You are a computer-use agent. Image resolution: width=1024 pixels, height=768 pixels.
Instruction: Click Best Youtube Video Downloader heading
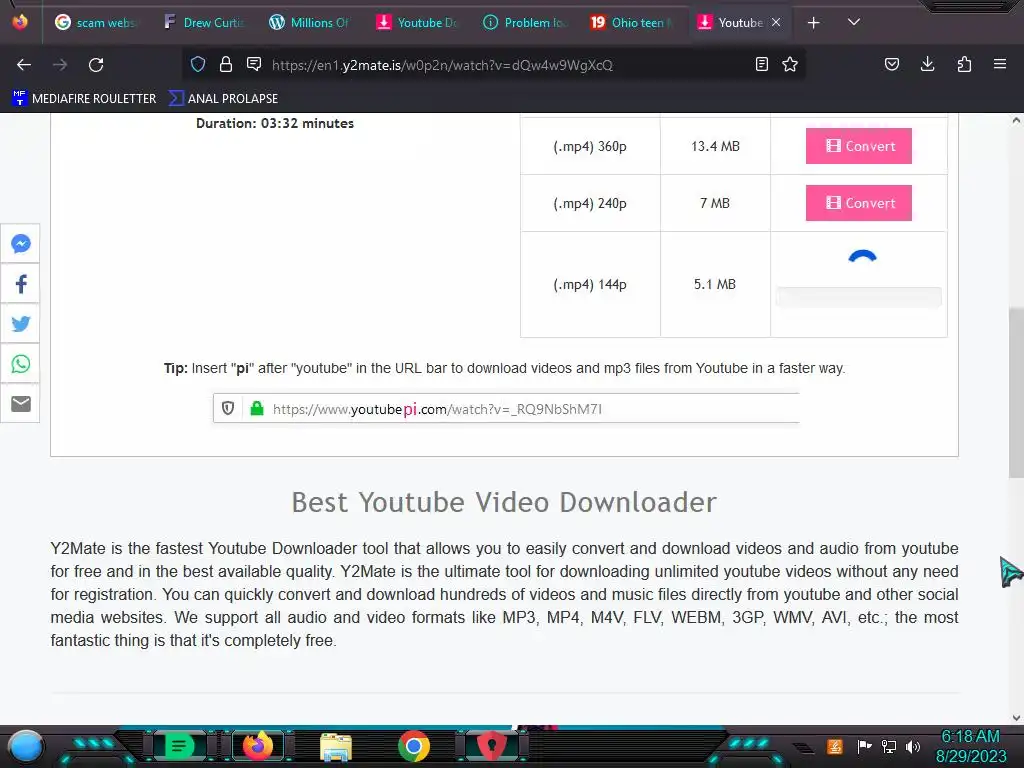504,502
